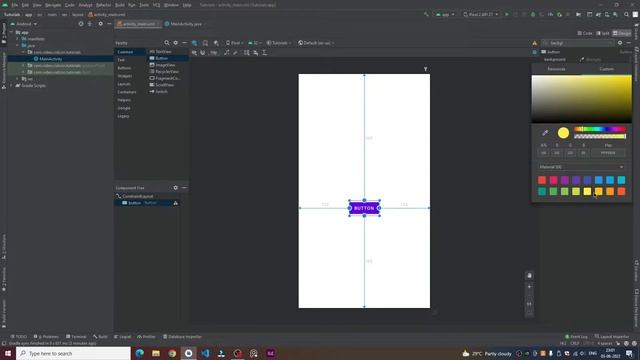Open the File menu
Screen dimensions: 640x360
15,5
